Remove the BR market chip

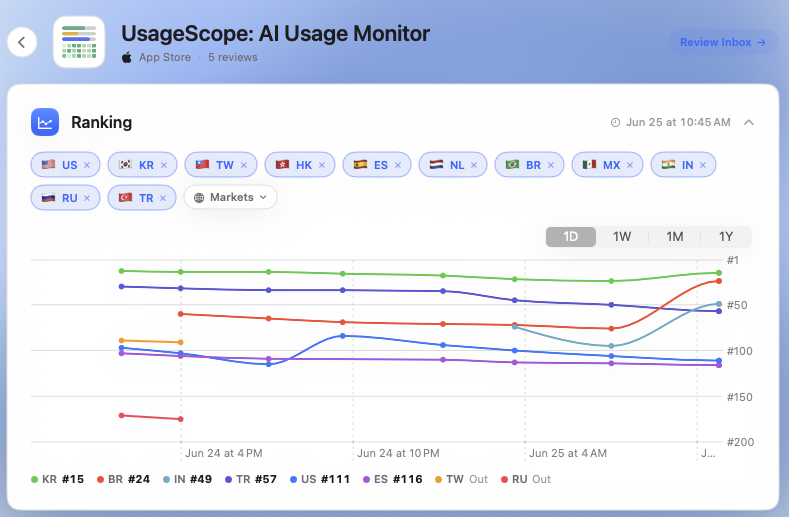550,165
